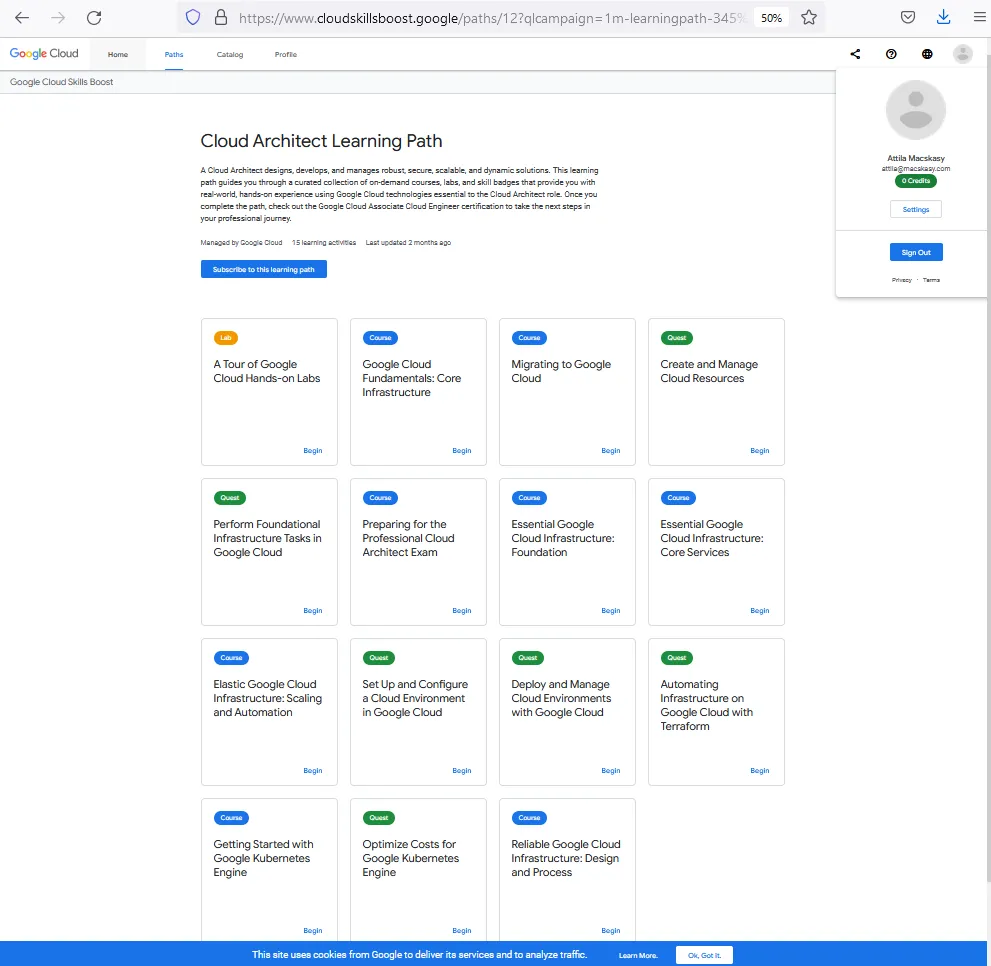The height and width of the screenshot is (966, 991).
Task: Open tracking protection shield icon
Action: click(x=193, y=18)
